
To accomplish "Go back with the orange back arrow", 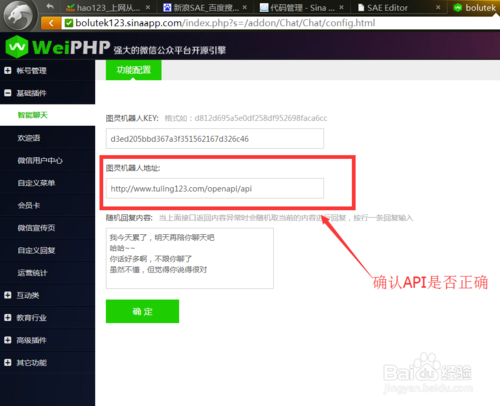I will pyautogui.click(x=51, y=23).
